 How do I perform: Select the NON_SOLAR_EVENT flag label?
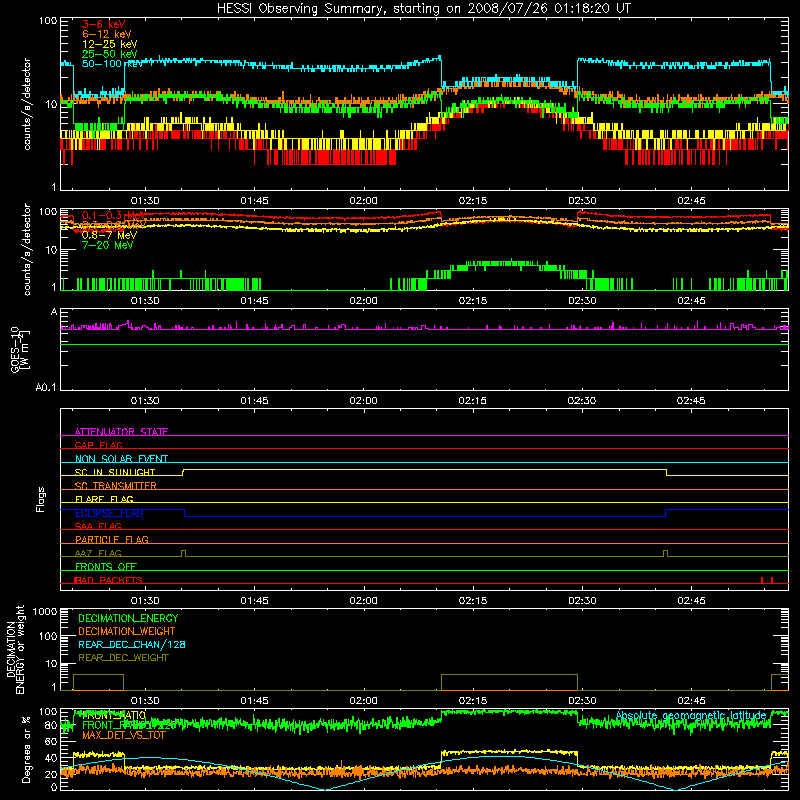121,459
